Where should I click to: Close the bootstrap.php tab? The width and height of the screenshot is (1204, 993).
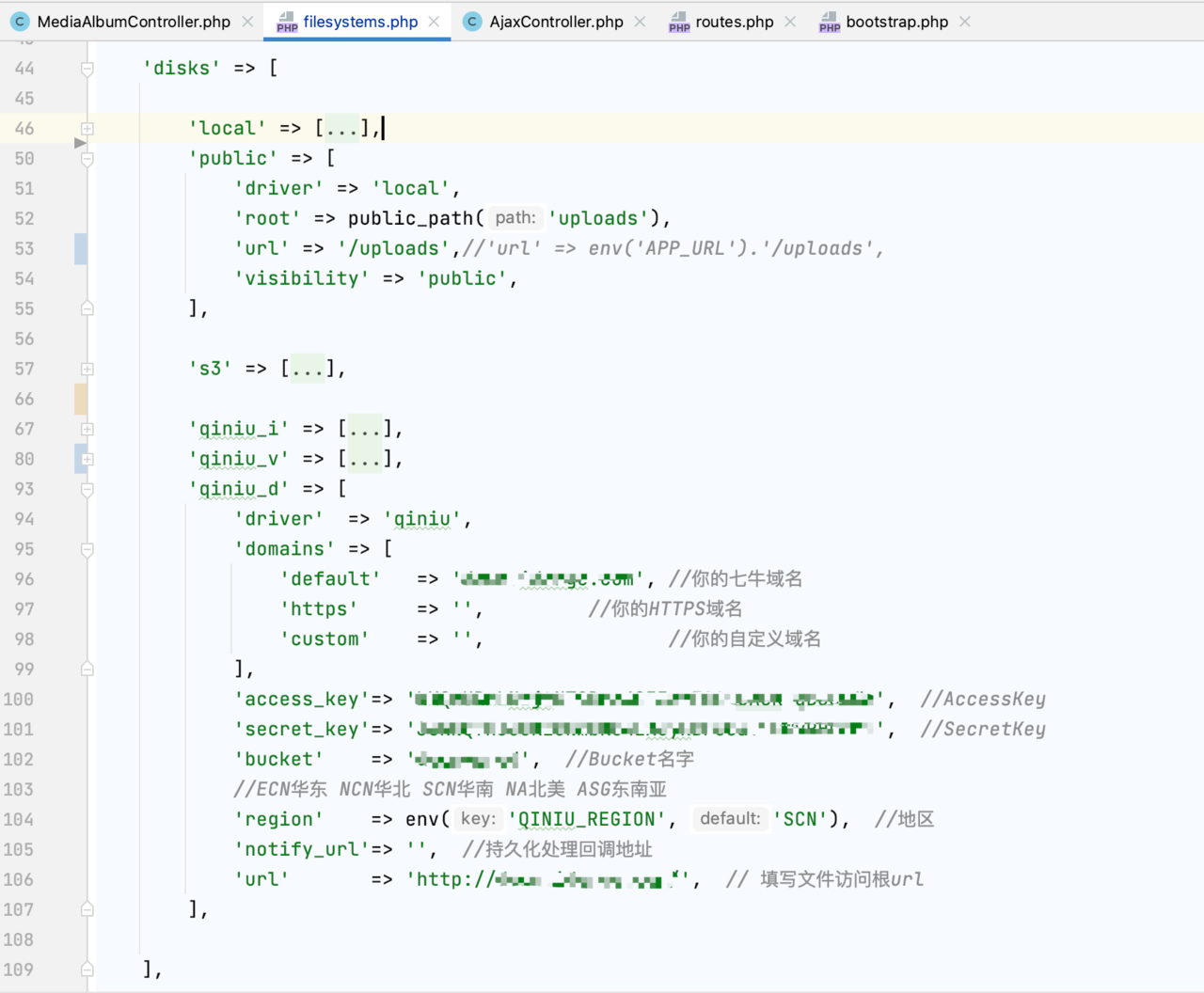965,22
